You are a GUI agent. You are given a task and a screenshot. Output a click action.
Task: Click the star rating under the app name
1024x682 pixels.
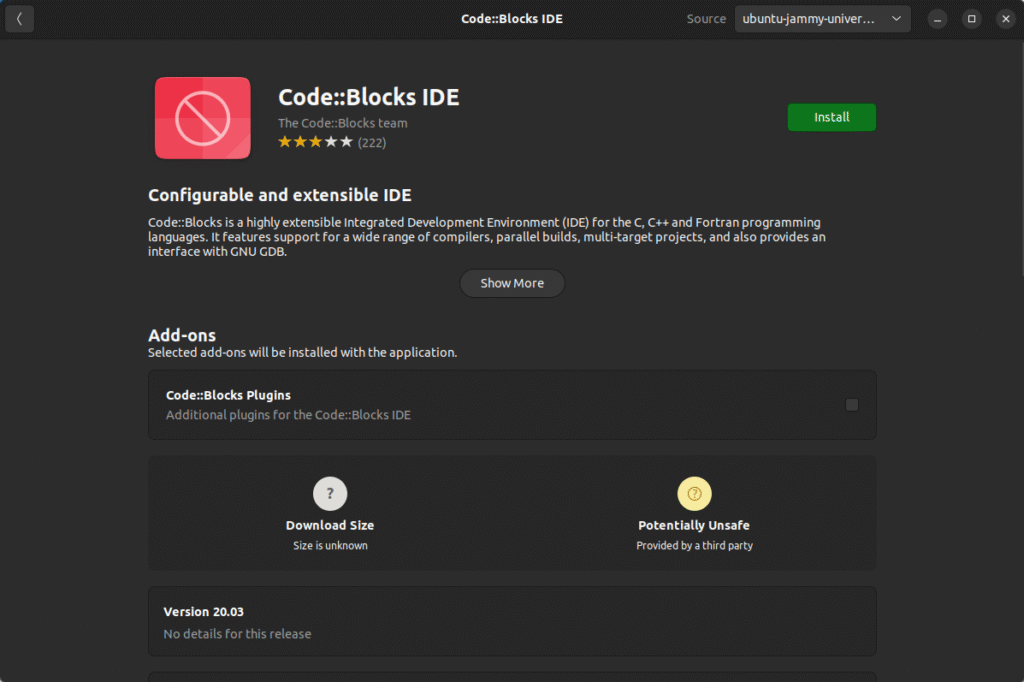point(315,143)
